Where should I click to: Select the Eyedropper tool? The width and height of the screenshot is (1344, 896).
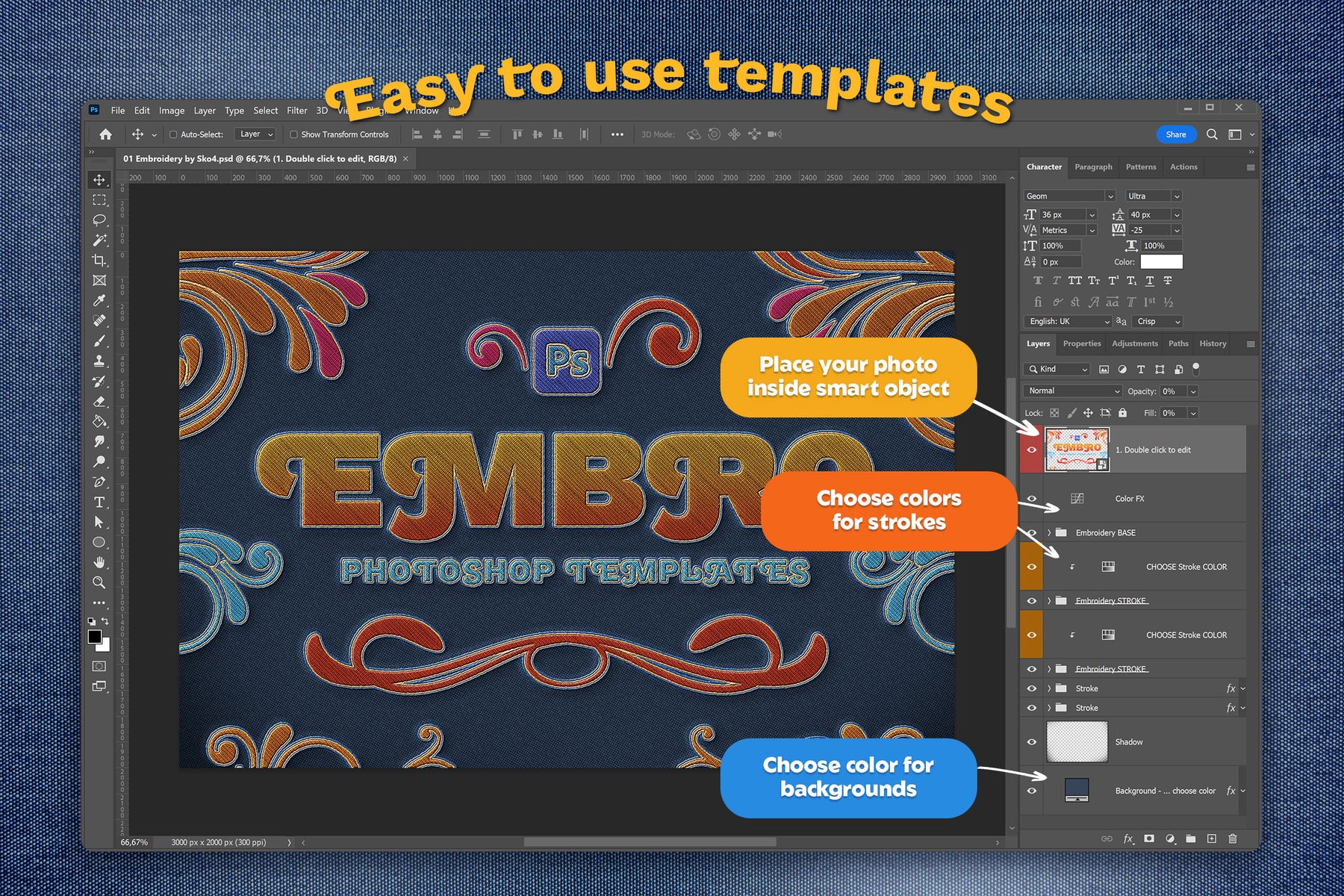[x=99, y=300]
